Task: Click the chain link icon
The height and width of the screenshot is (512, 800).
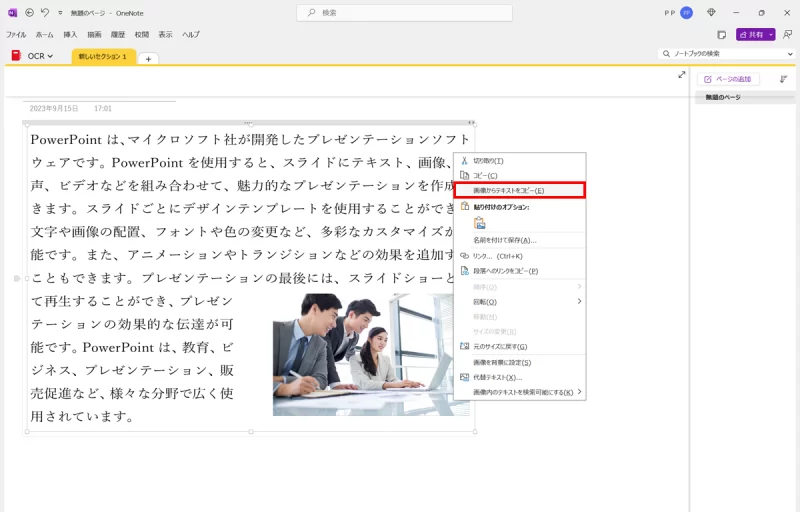Action: 464,256
